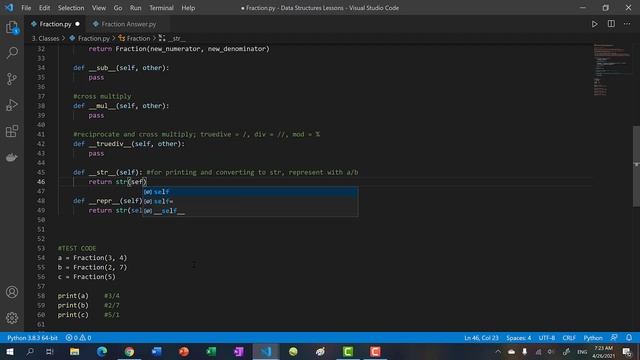Open the Edit menu
Viewport: 640px width, 360px height.
(44, 8)
